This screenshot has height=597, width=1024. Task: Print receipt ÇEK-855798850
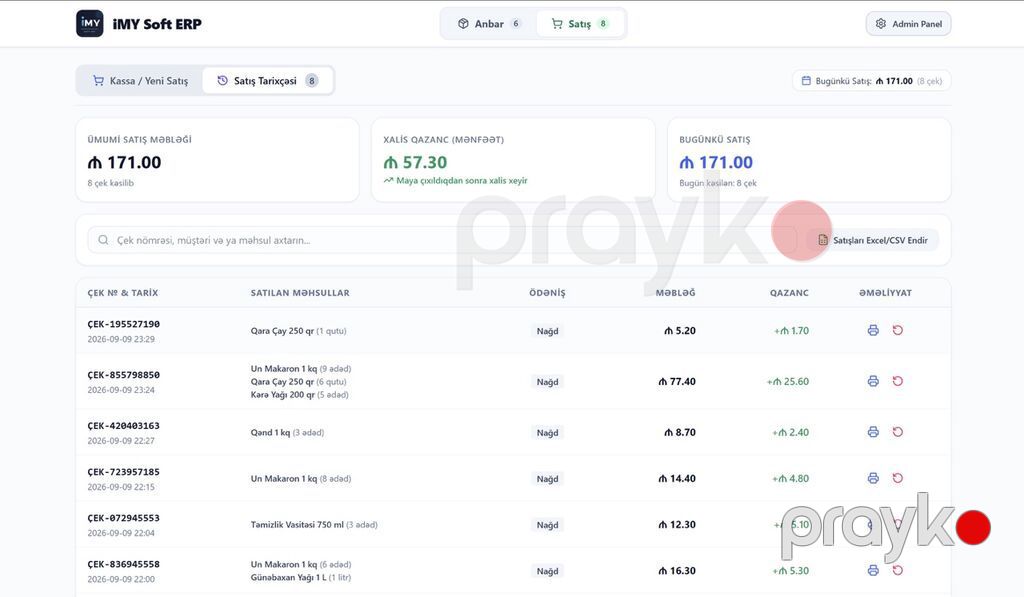(872, 381)
